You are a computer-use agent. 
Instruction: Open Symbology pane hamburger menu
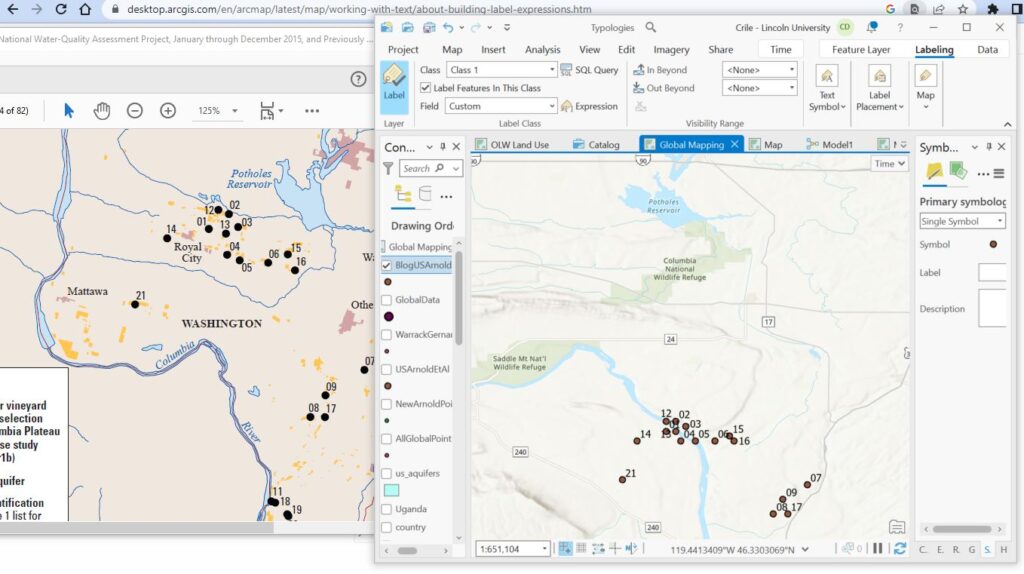(999, 174)
